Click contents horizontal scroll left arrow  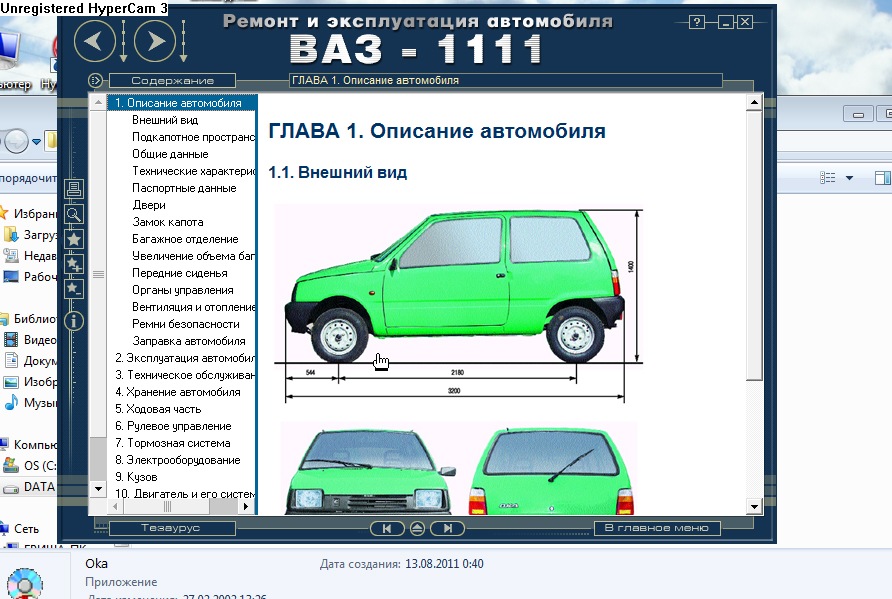[115, 506]
